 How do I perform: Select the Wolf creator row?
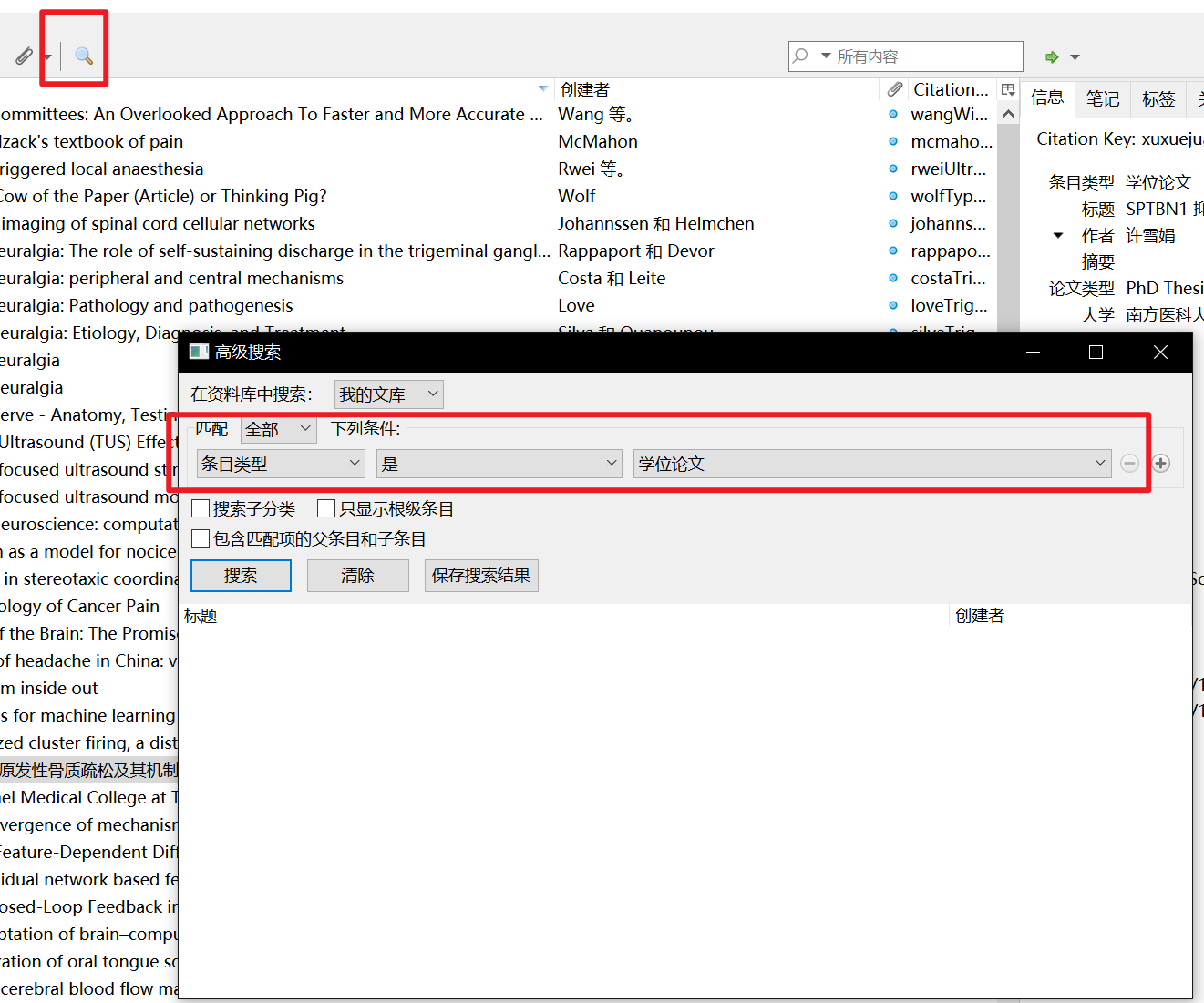577,196
